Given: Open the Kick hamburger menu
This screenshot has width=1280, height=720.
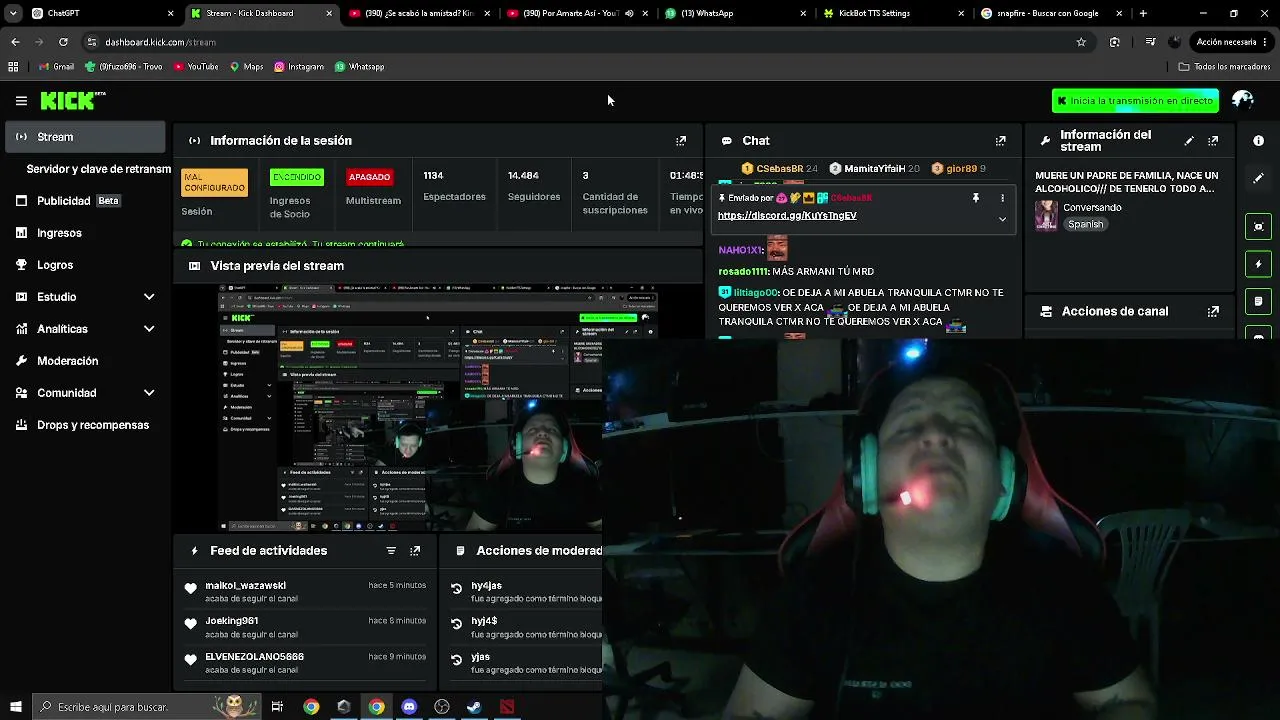Looking at the screenshot, I should (21, 101).
